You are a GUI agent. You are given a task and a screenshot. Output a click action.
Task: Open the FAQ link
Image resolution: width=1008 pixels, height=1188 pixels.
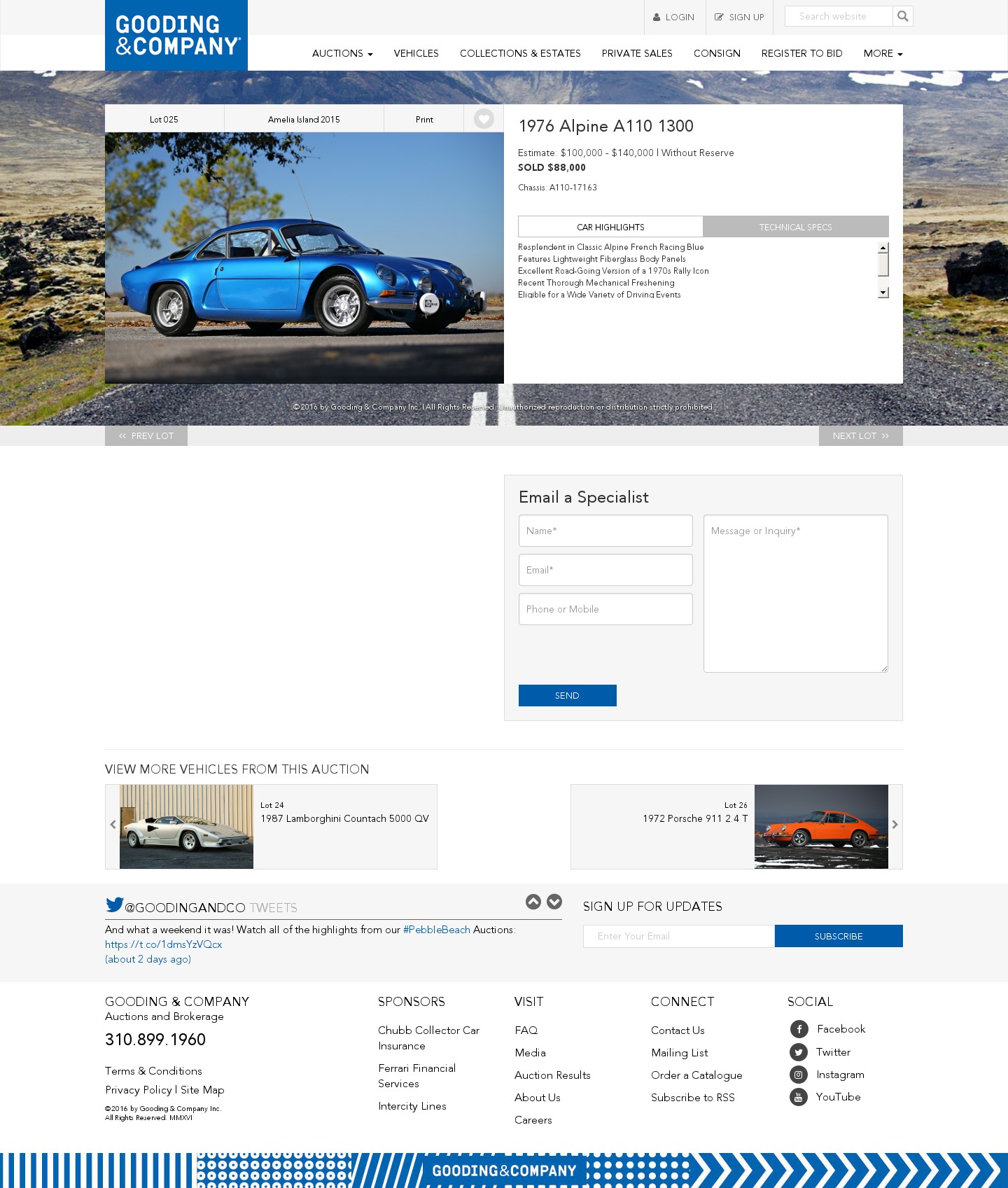pos(526,1030)
